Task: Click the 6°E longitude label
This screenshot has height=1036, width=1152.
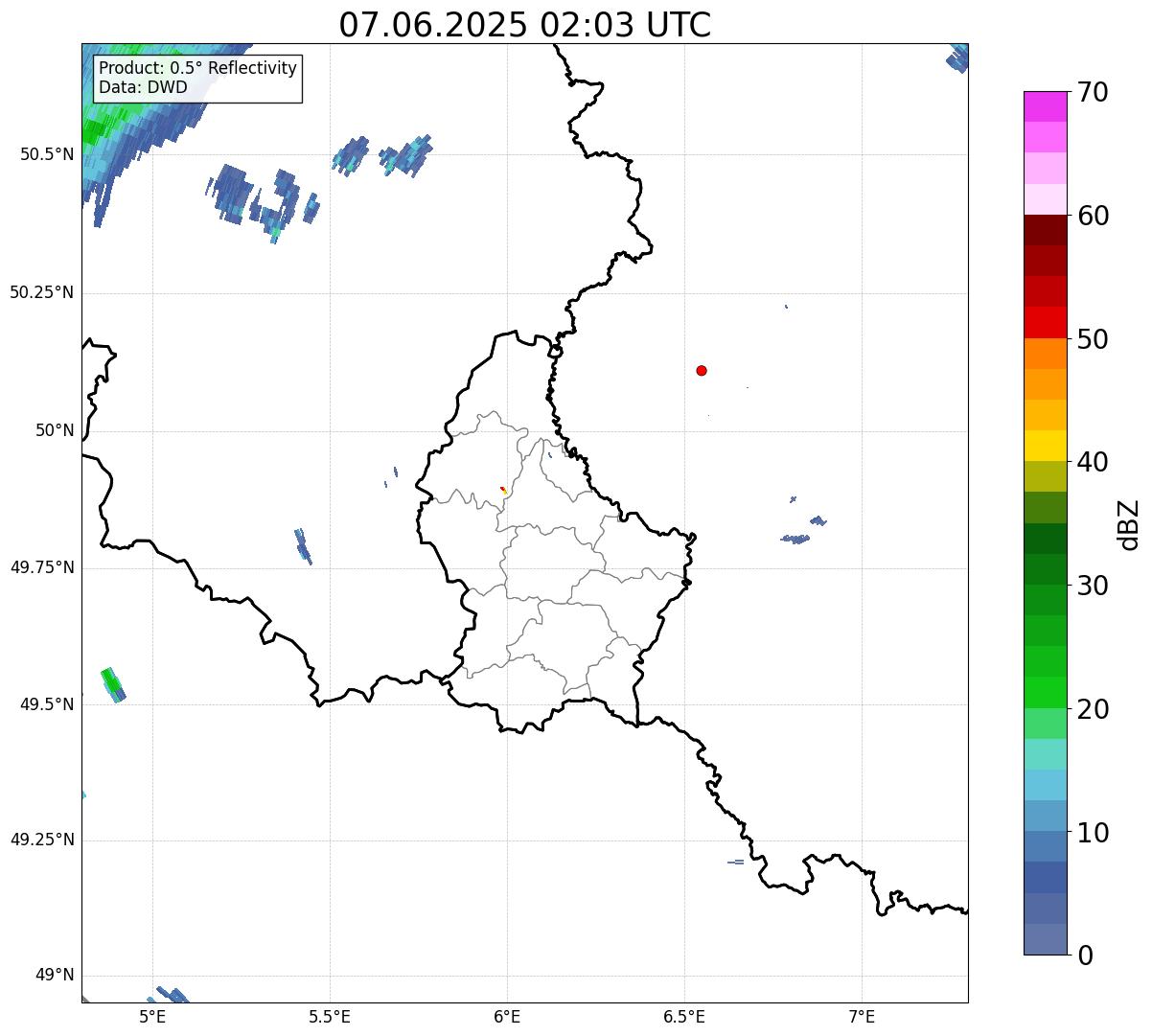Action: click(x=507, y=1017)
